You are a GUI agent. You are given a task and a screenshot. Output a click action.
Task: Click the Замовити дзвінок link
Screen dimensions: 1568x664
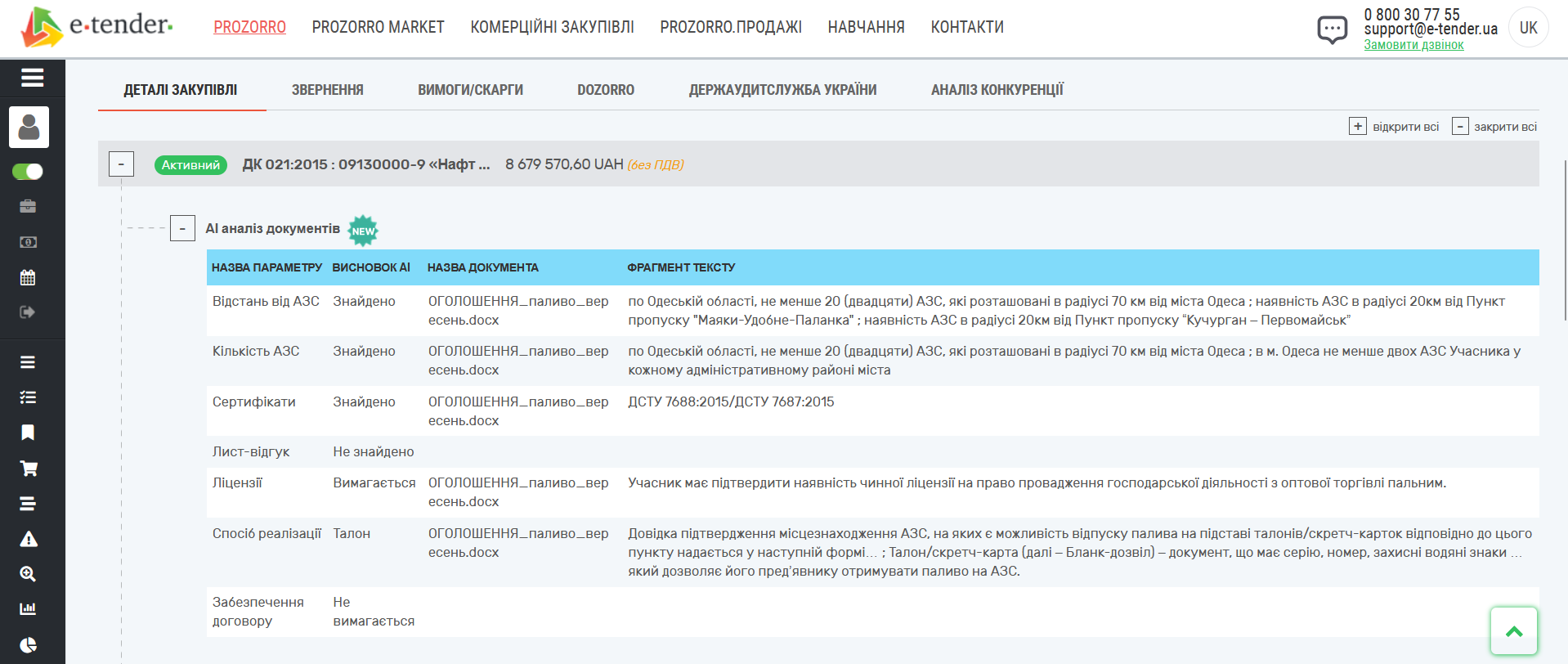(1413, 45)
